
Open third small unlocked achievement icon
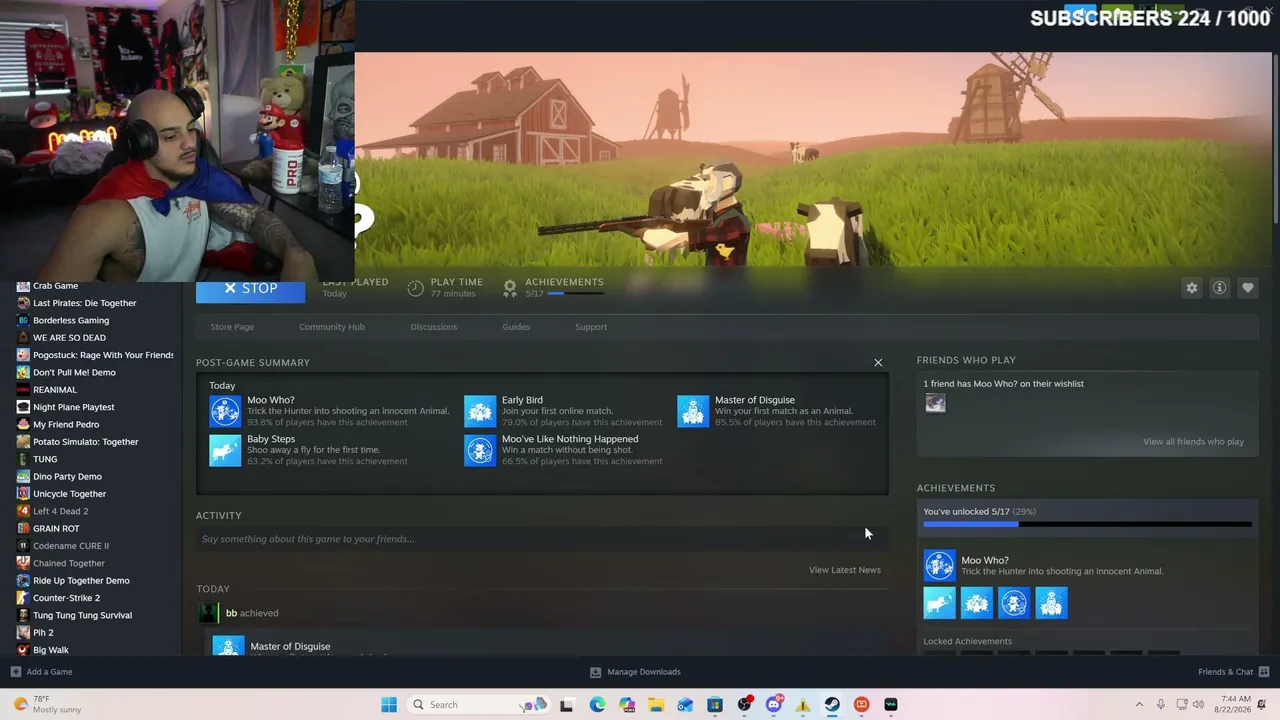1013,603
